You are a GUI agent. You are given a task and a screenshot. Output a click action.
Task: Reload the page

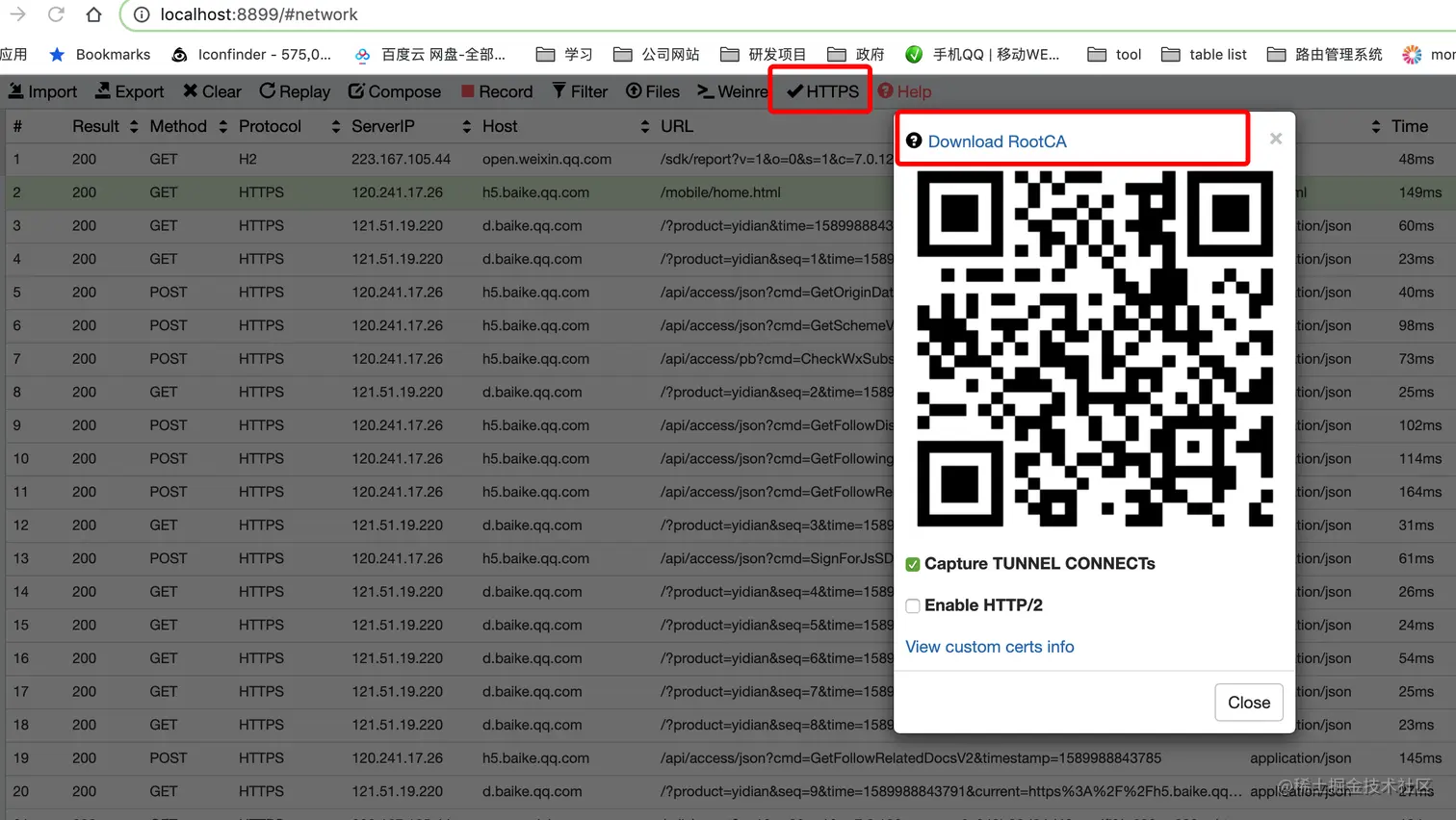click(x=56, y=14)
